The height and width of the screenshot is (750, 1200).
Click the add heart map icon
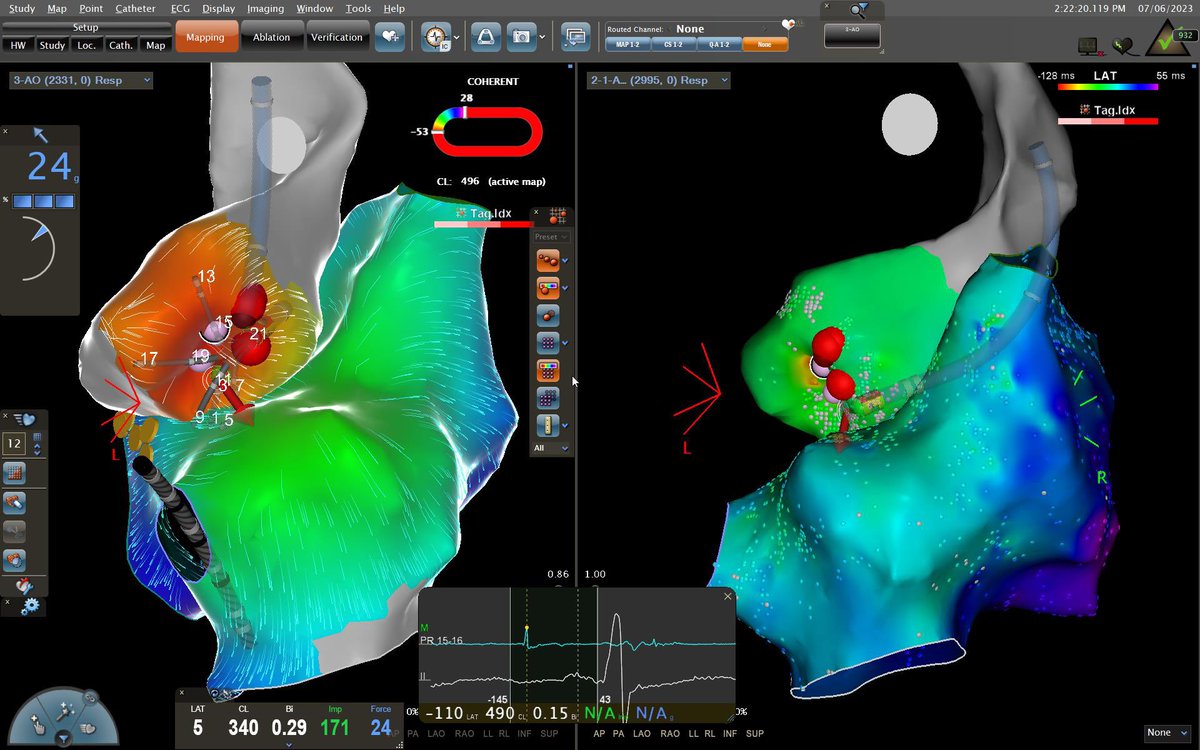point(388,37)
